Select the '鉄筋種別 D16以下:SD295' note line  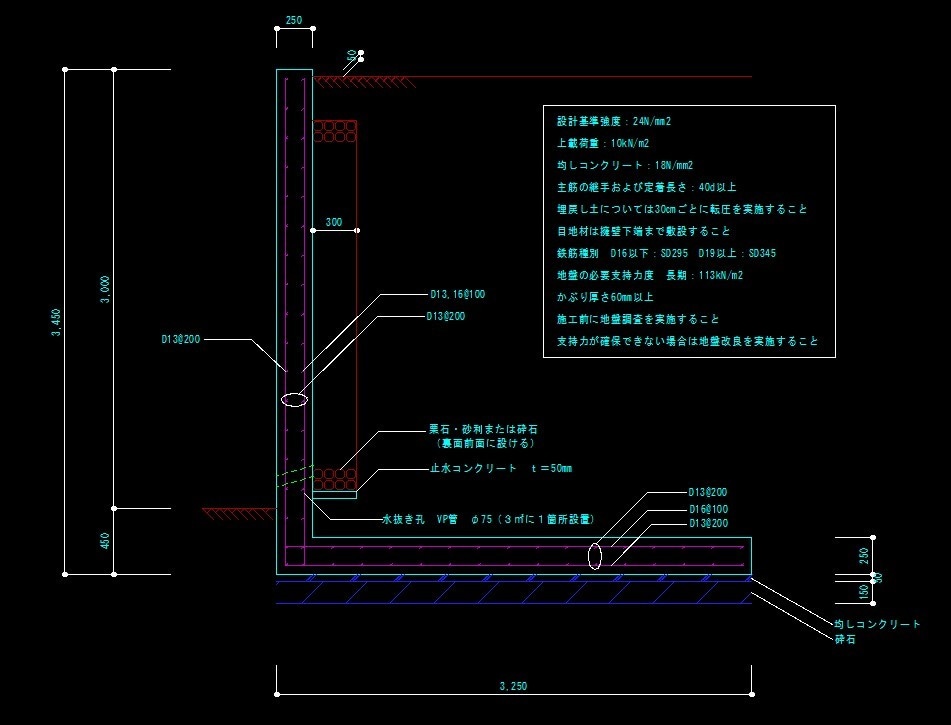[x=666, y=253]
